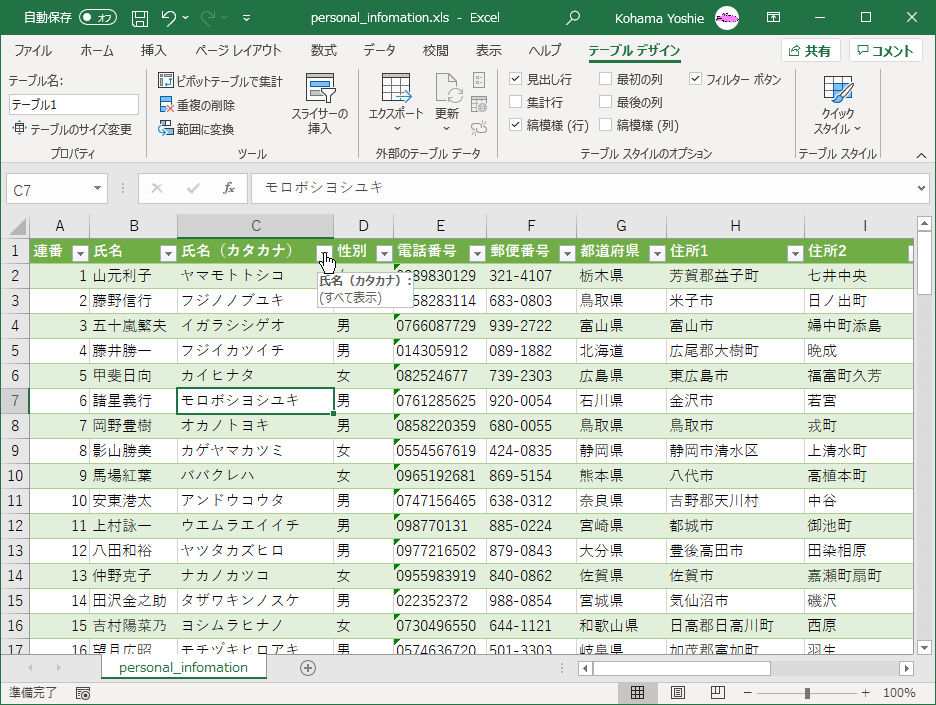Image resolution: width=936 pixels, height=705 pixels.
Task: Click the 共有 share button
Action: coord(810,51)
